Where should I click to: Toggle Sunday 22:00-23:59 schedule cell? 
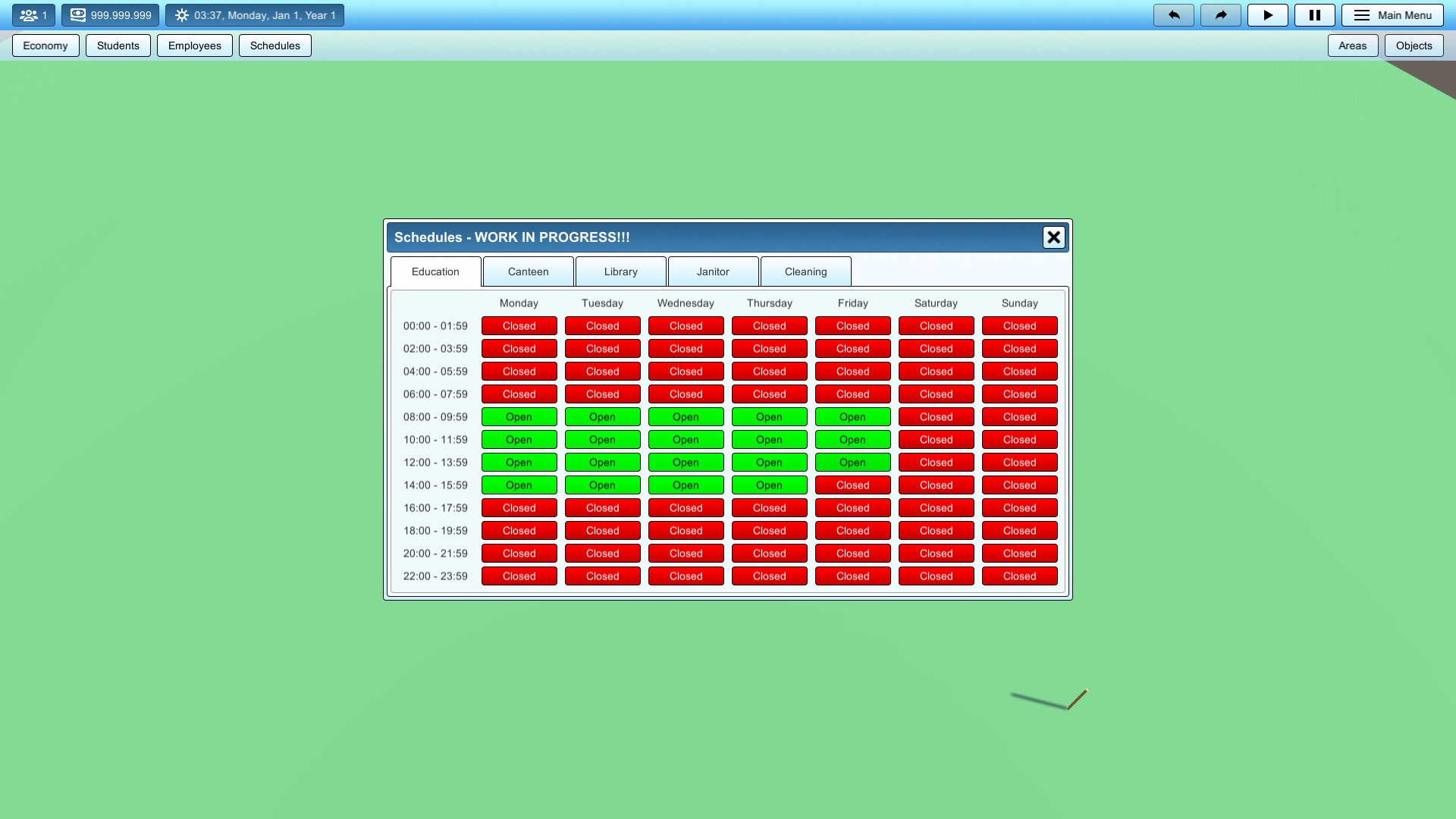pyautogui.click(x=1019, y=576)
